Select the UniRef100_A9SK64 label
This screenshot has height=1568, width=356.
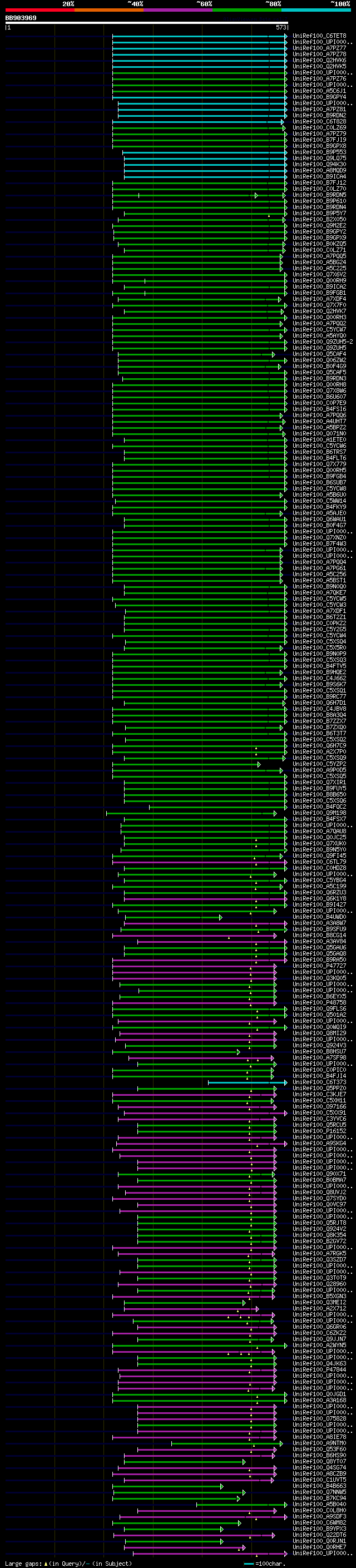click(319, 1143)
